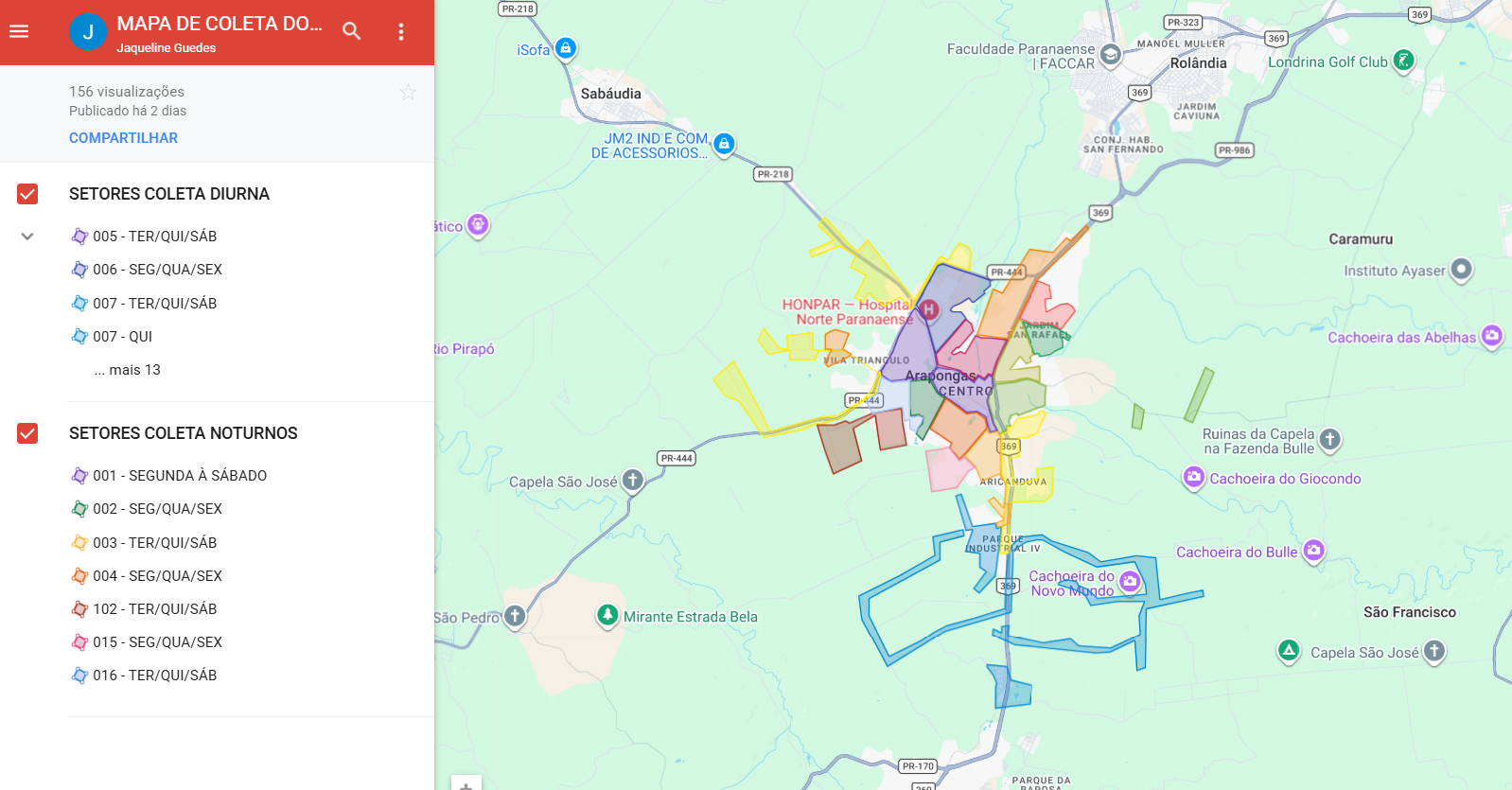This screenshot has width=1512, height=790.
Task: Click the Mirante Estrada Bela marker
Action: pyautogui.click(x=607, y=615)
